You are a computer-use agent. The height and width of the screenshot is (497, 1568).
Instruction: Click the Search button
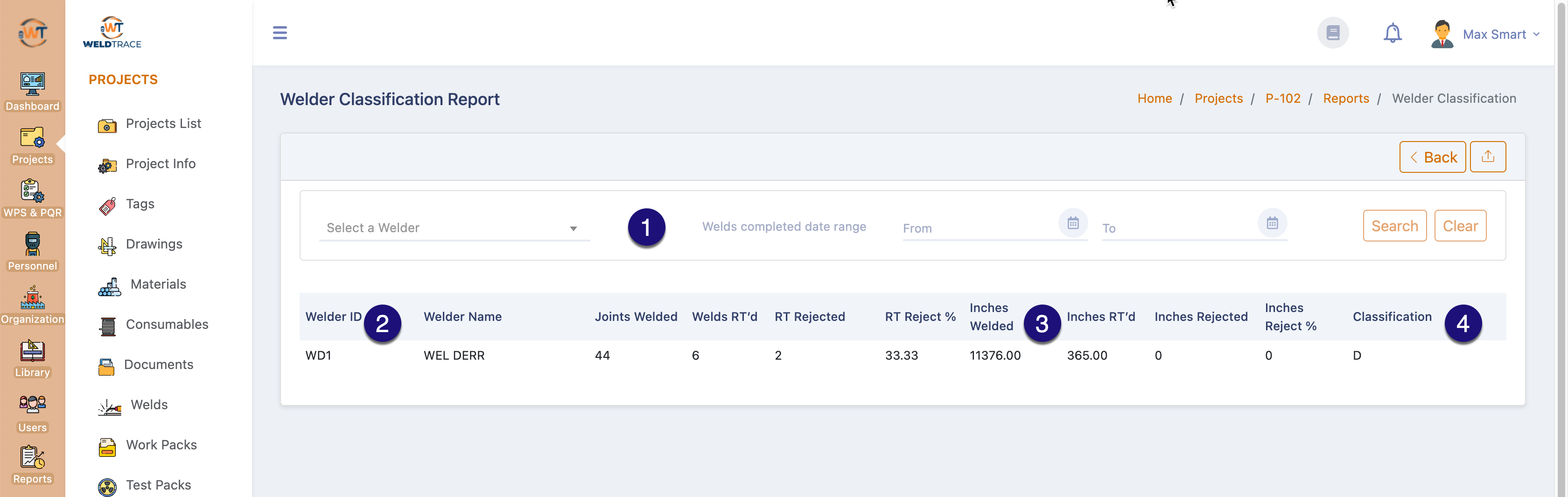tap(1394, 225)
